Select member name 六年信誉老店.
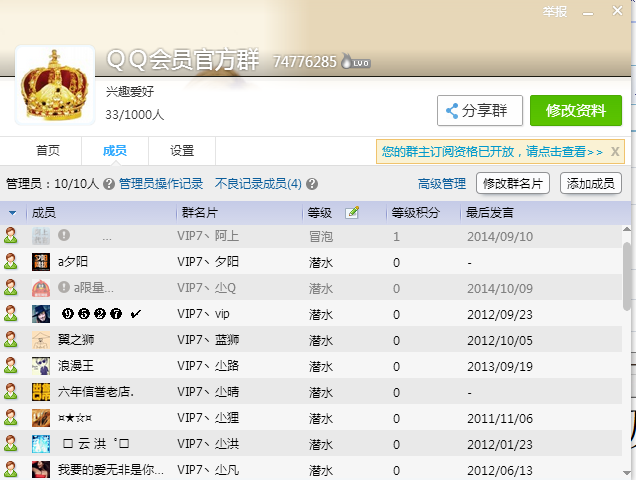 pyautogui.click(x=96, y=392)
